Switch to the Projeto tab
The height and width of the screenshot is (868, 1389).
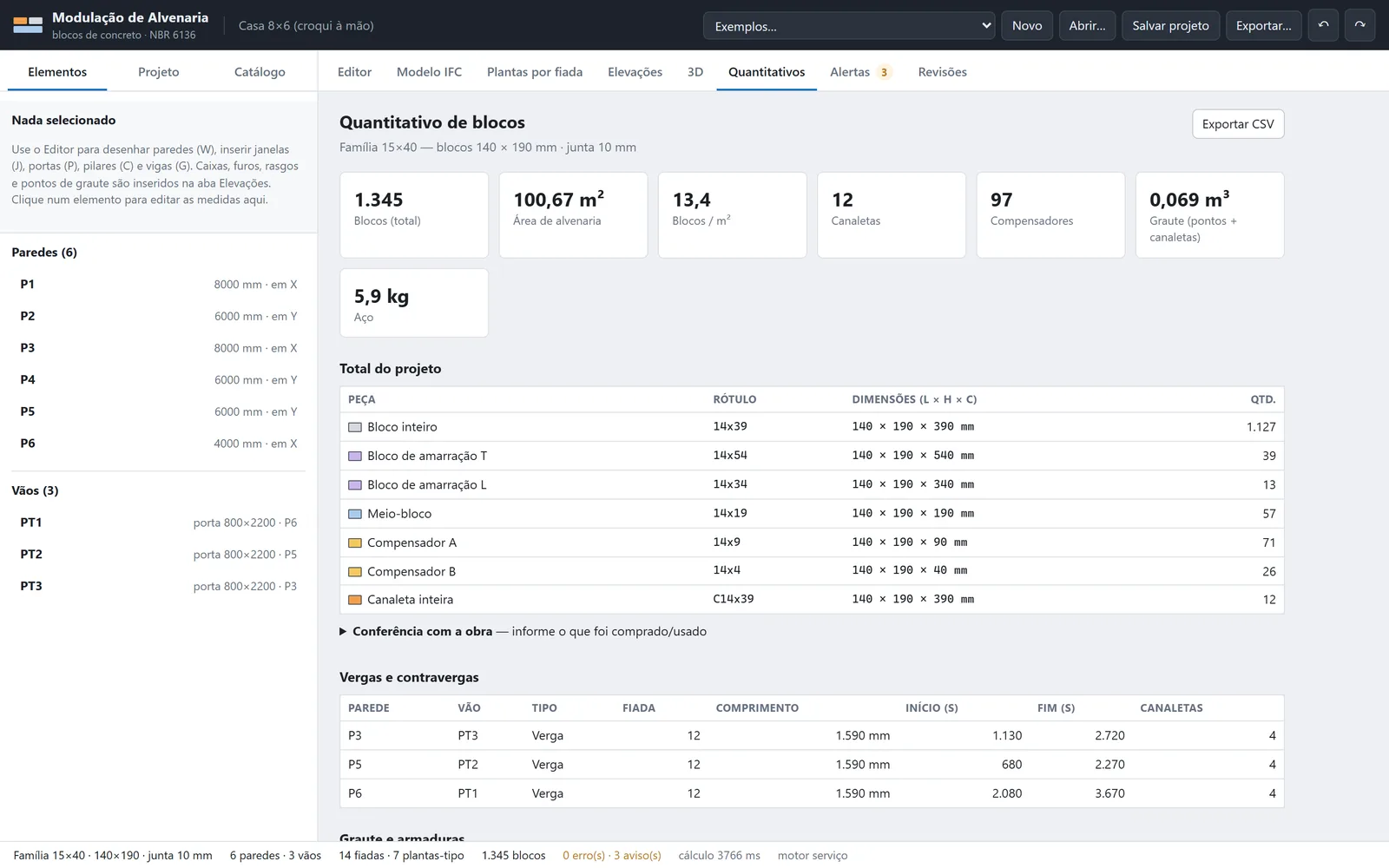159,72
